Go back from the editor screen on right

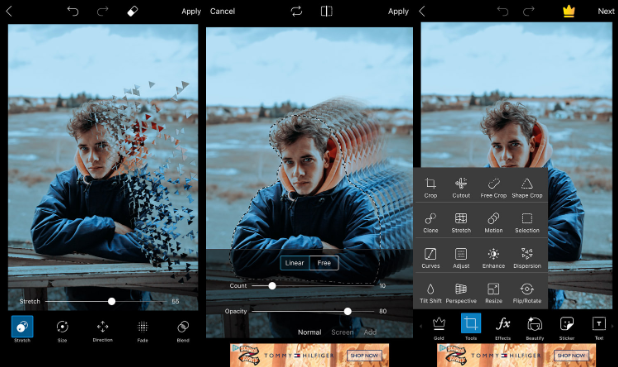coord(422,11)
